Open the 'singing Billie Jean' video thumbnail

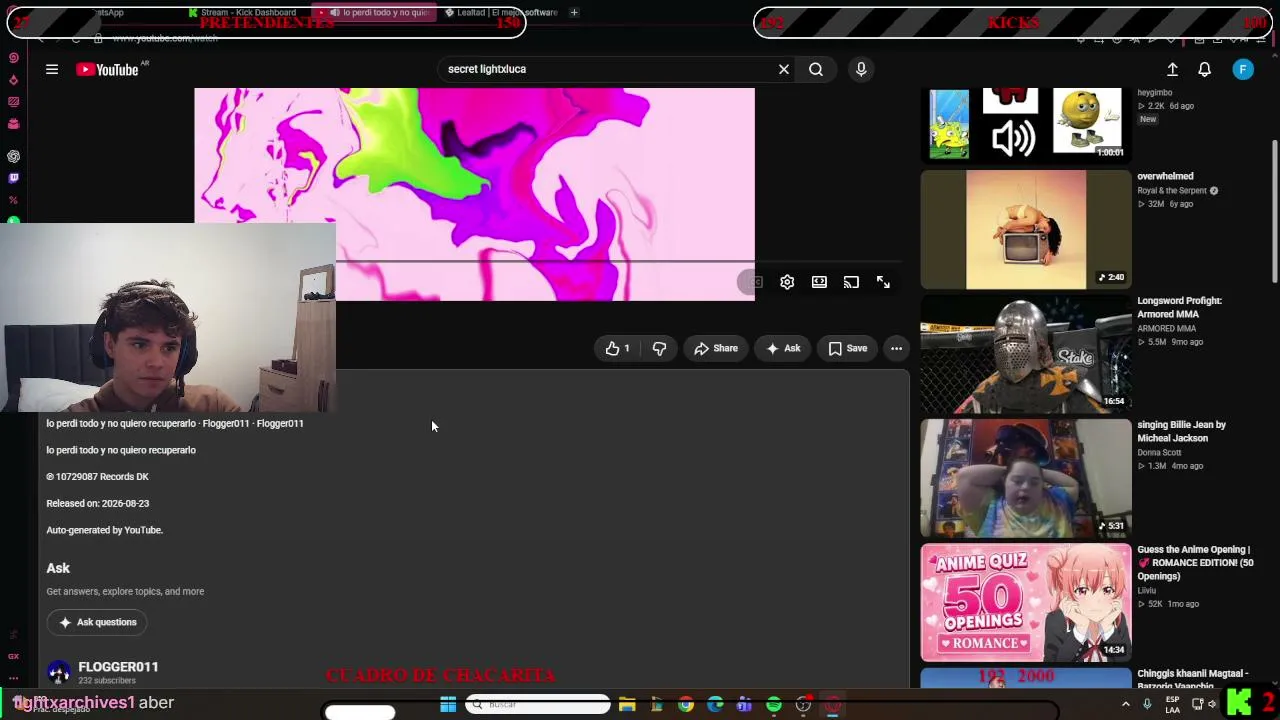[x=1026, y=478]
